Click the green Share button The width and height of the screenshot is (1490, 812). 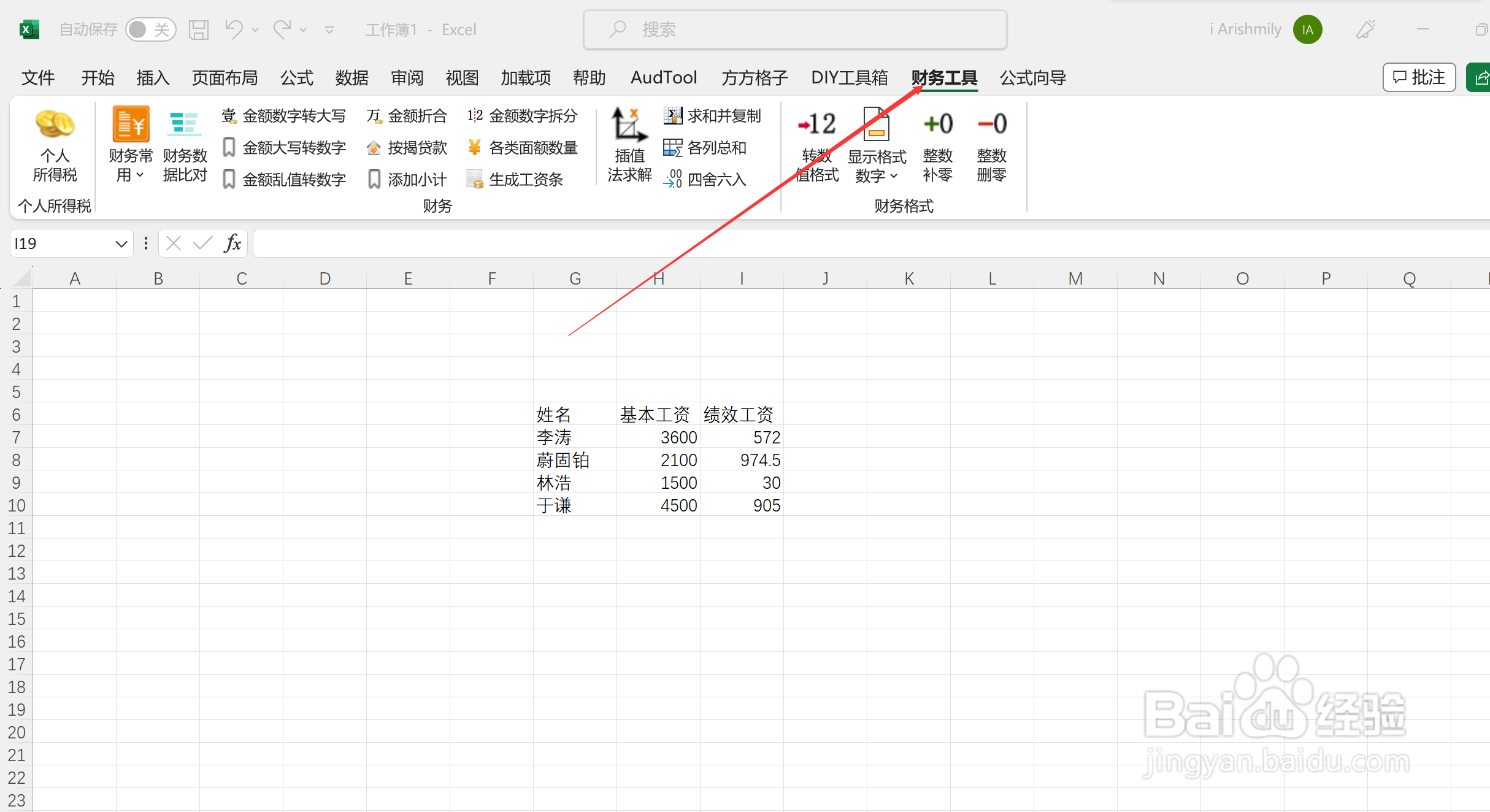[x=1479, y=77]
